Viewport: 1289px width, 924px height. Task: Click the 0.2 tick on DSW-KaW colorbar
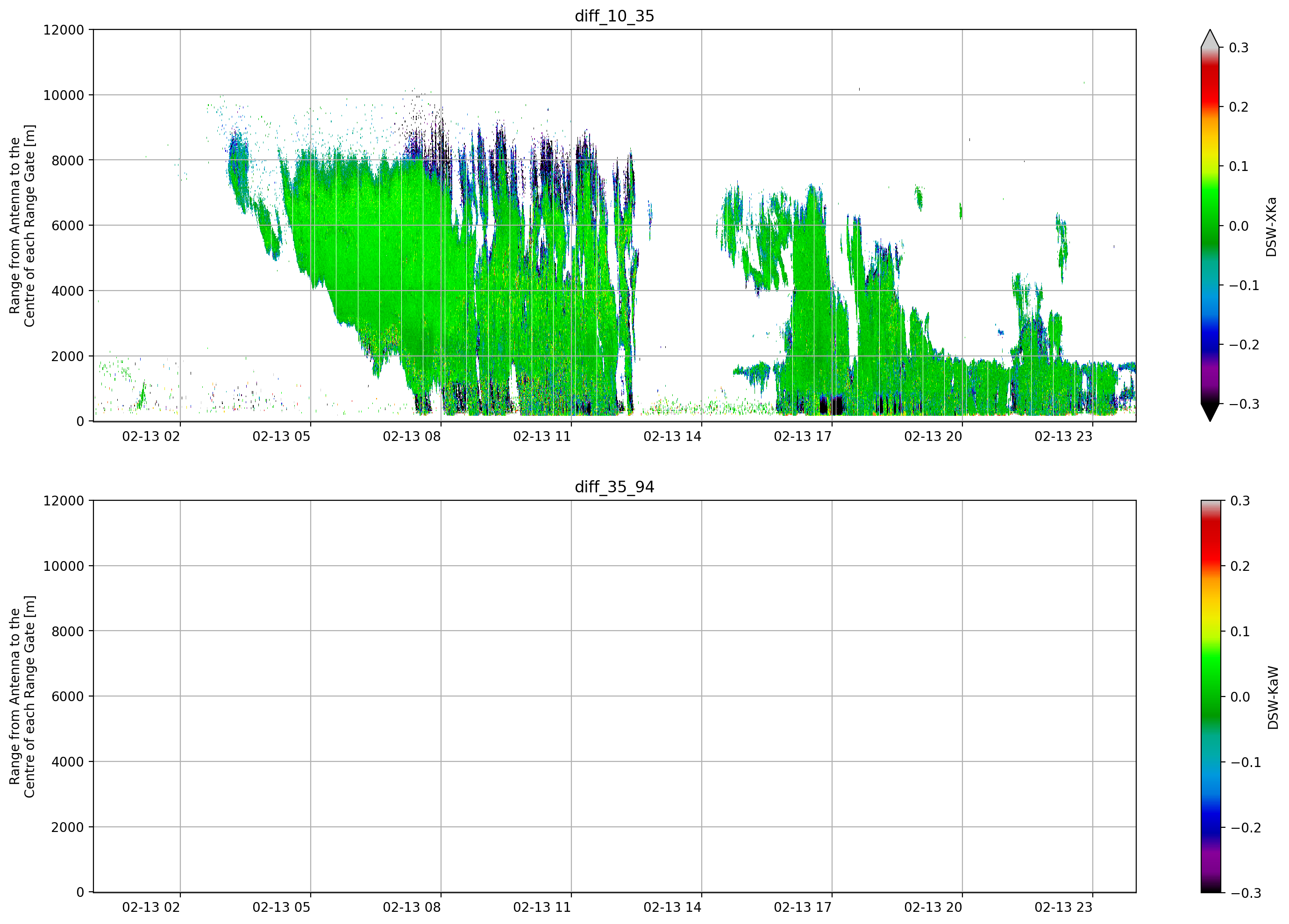(1240, 566)
